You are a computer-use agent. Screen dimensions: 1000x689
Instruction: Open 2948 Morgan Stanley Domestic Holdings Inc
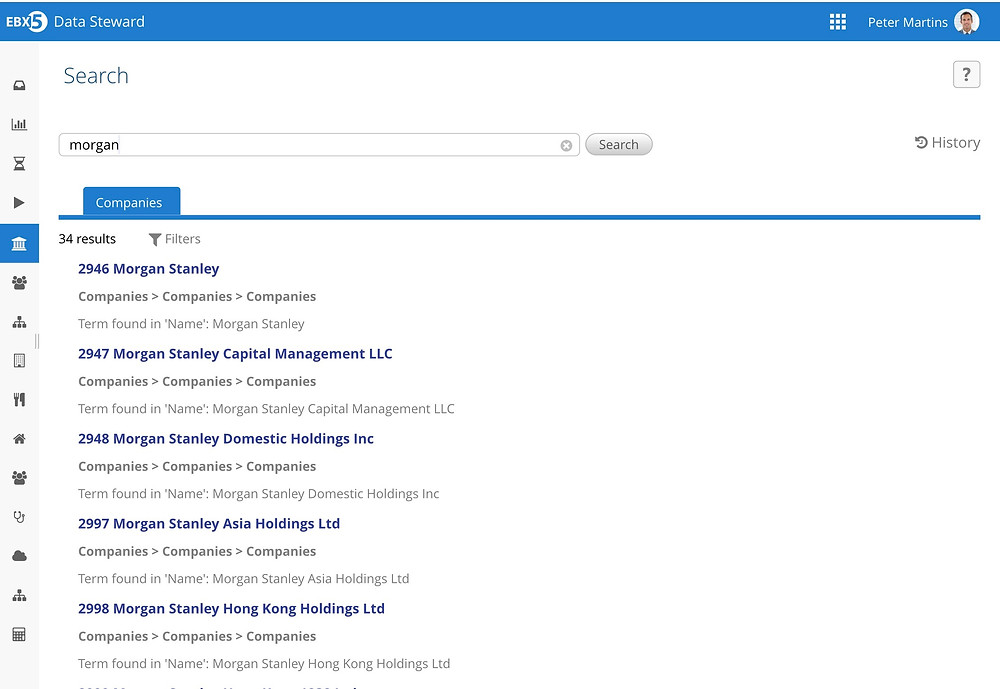pyautogui.click(x=226, y=438)
